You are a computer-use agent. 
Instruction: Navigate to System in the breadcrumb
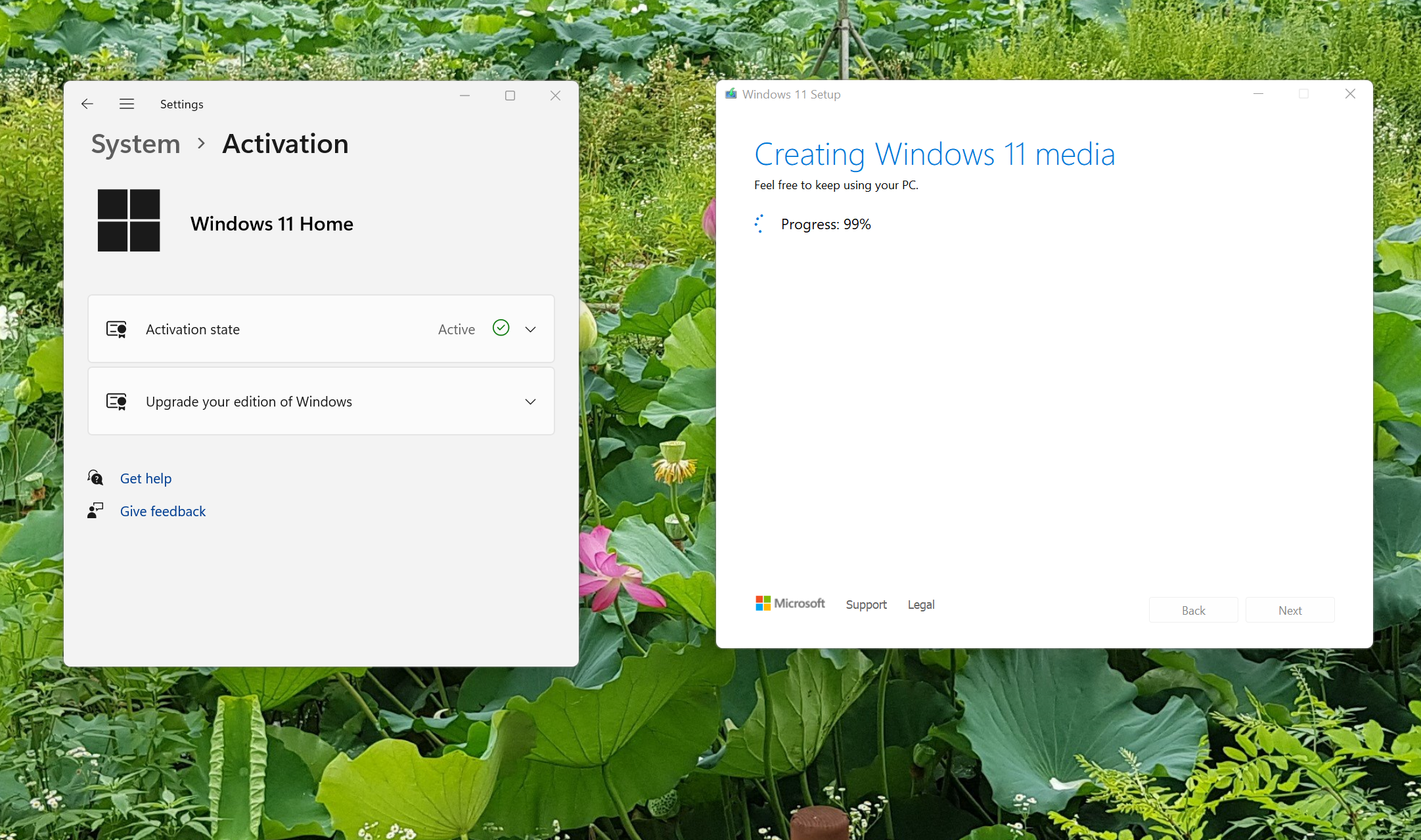[x=135, y=144]
